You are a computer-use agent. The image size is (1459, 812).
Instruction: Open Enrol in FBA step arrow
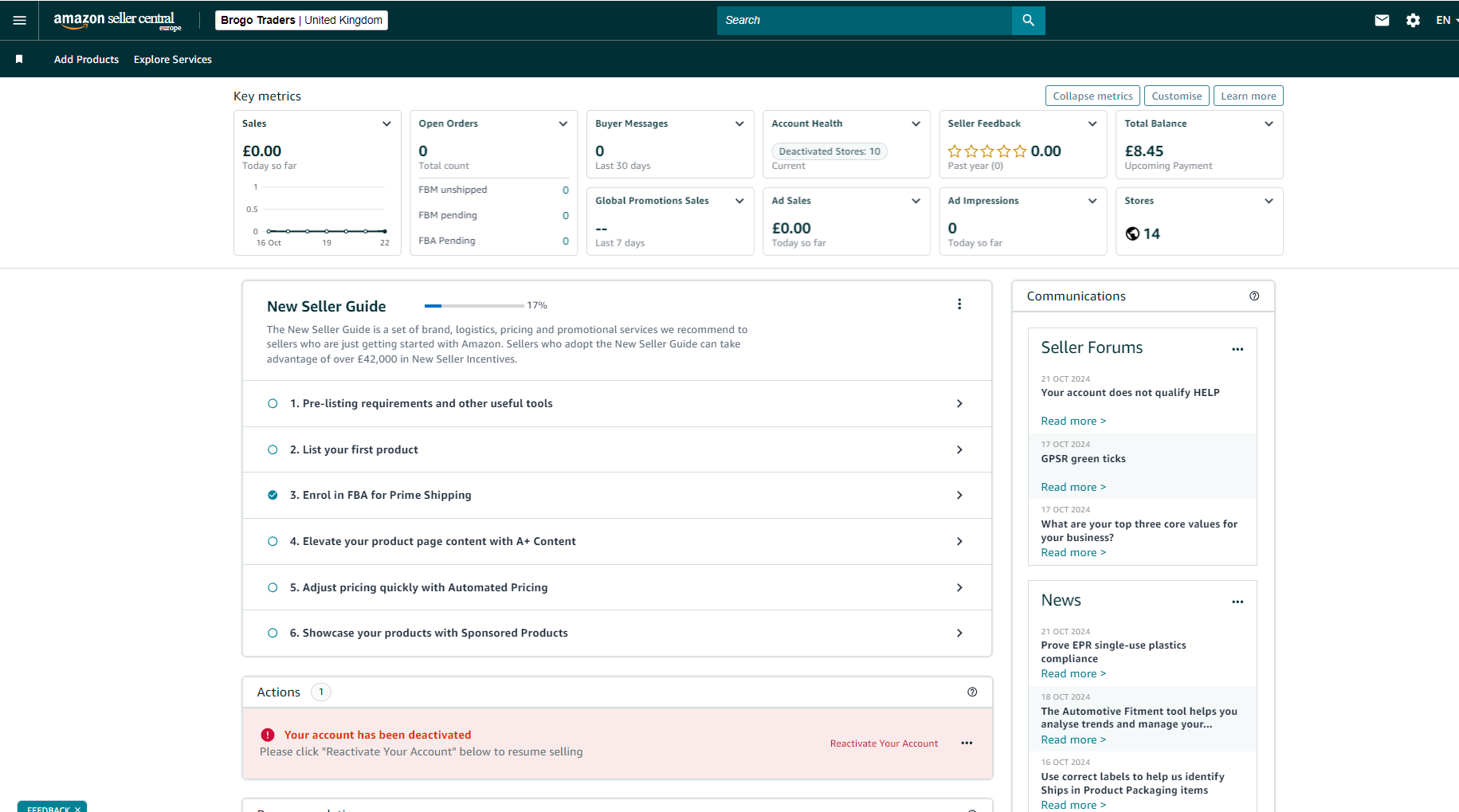pos(959,495)
